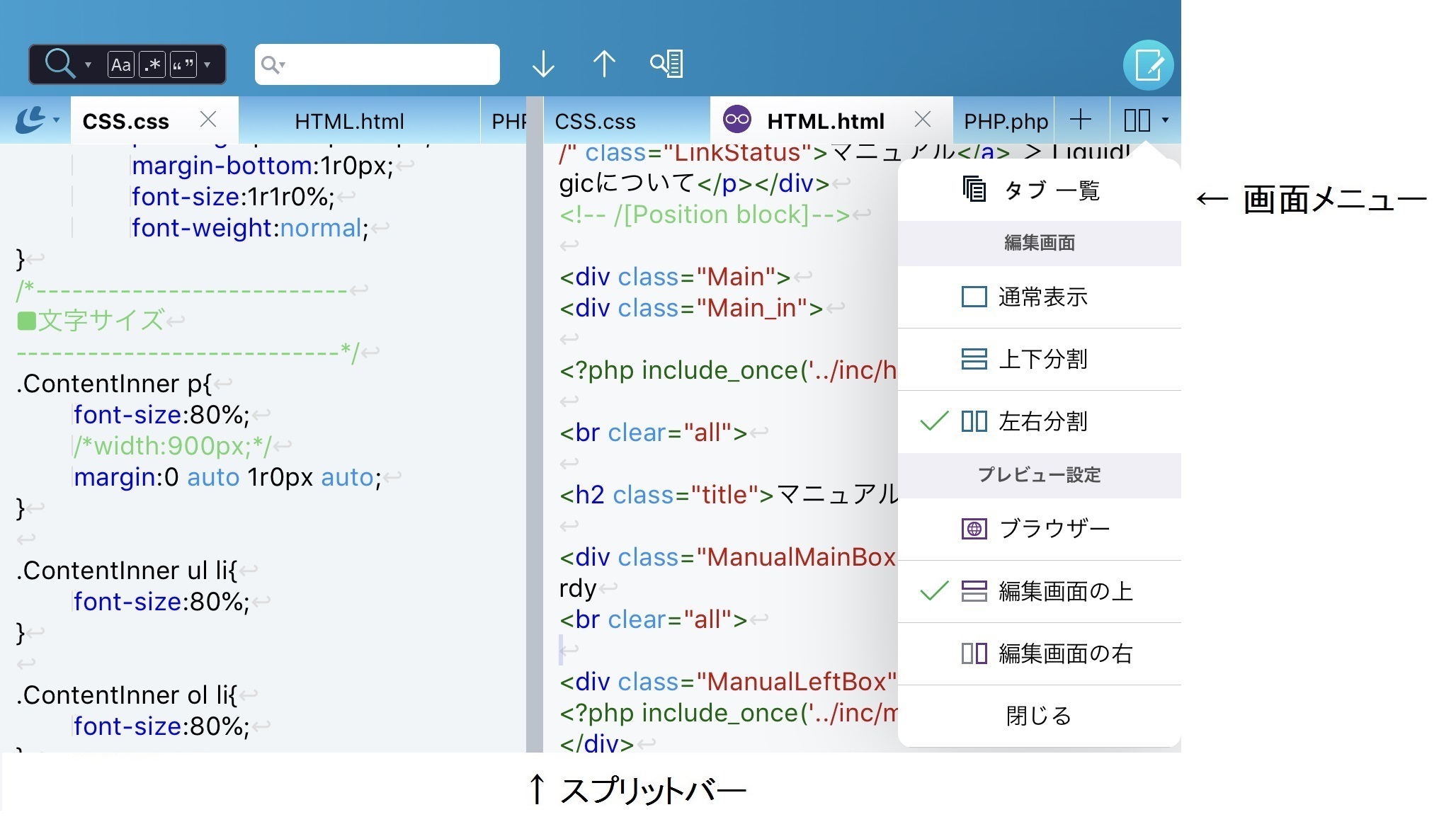Toggle the regular expression search option
Viewport: 1456px width, 817px height.
152,64
